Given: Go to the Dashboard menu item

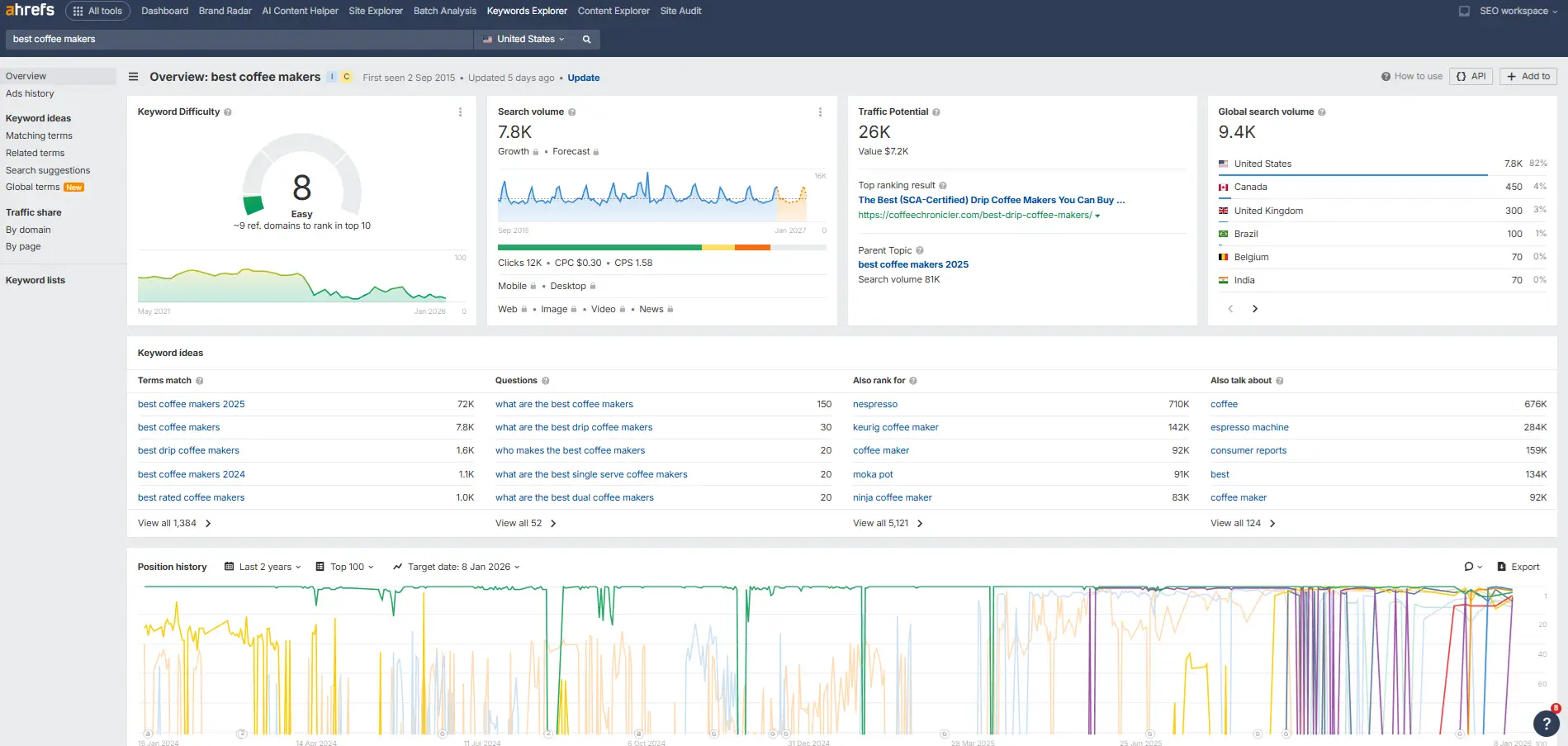Looking at the screenshot, I should pos(164,11).
